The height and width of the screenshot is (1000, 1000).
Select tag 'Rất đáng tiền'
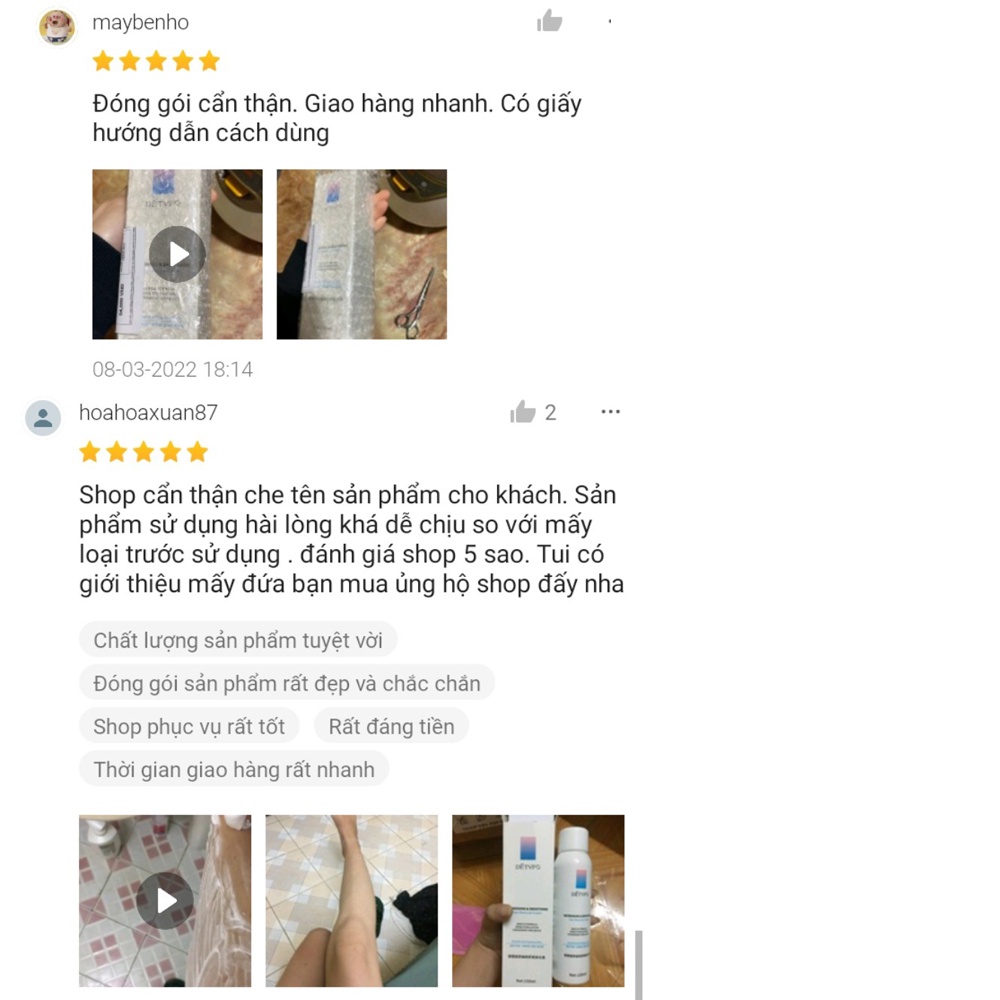tap(392, 726)
